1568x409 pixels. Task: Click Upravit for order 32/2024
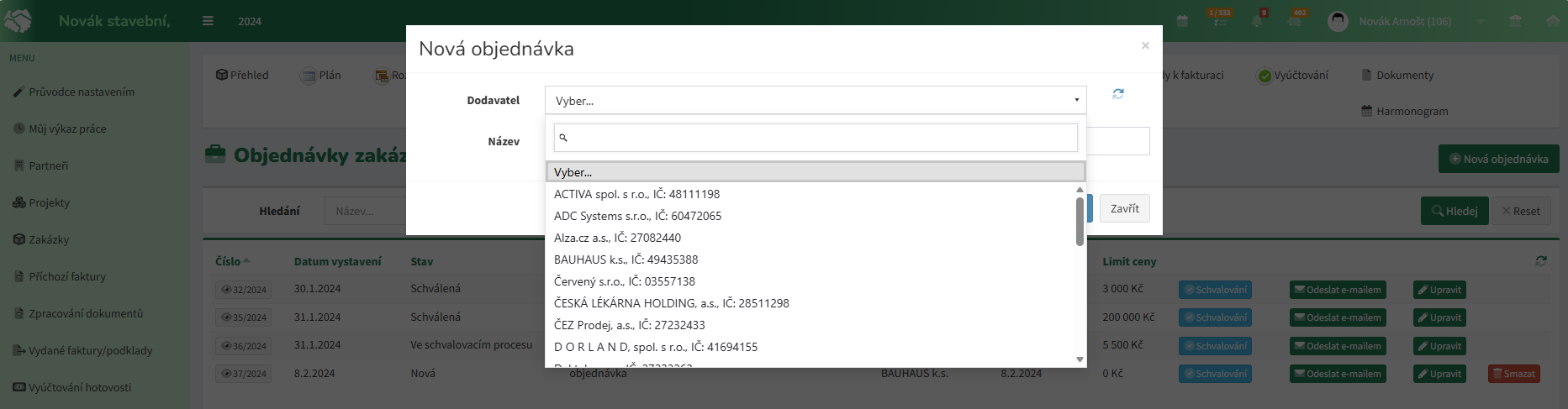pos(1439,290)
